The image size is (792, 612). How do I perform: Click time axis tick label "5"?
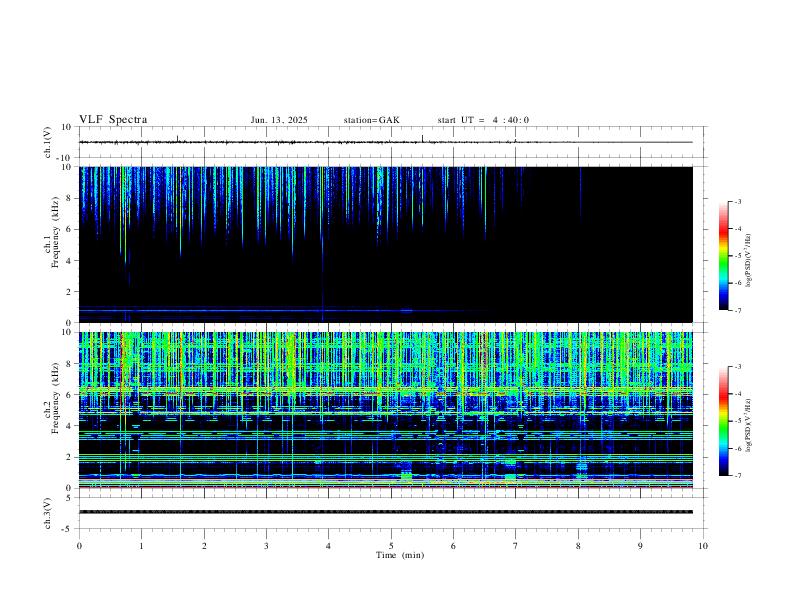391,546
